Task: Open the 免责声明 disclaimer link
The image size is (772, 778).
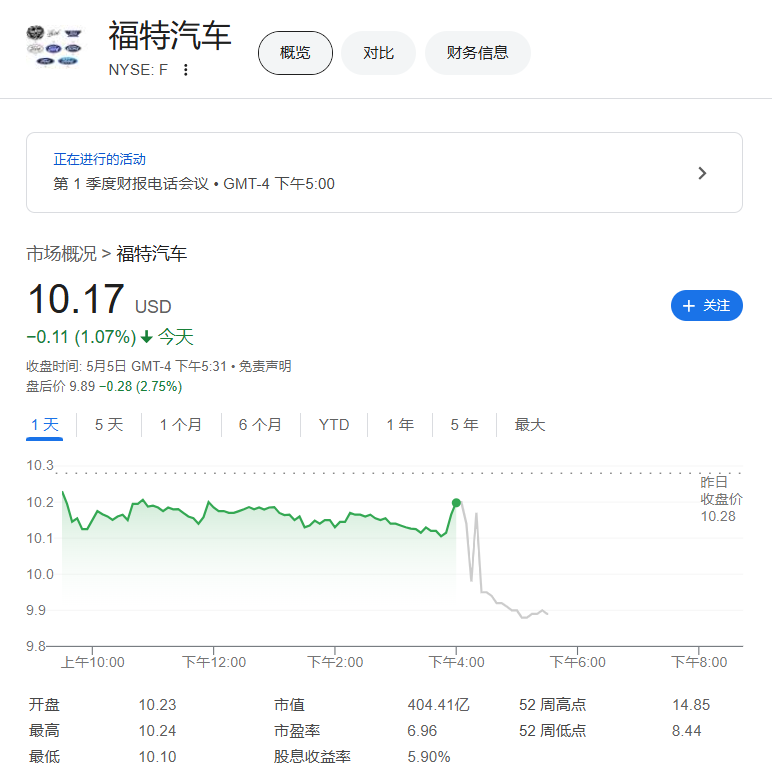Action: tap(265, 367)
